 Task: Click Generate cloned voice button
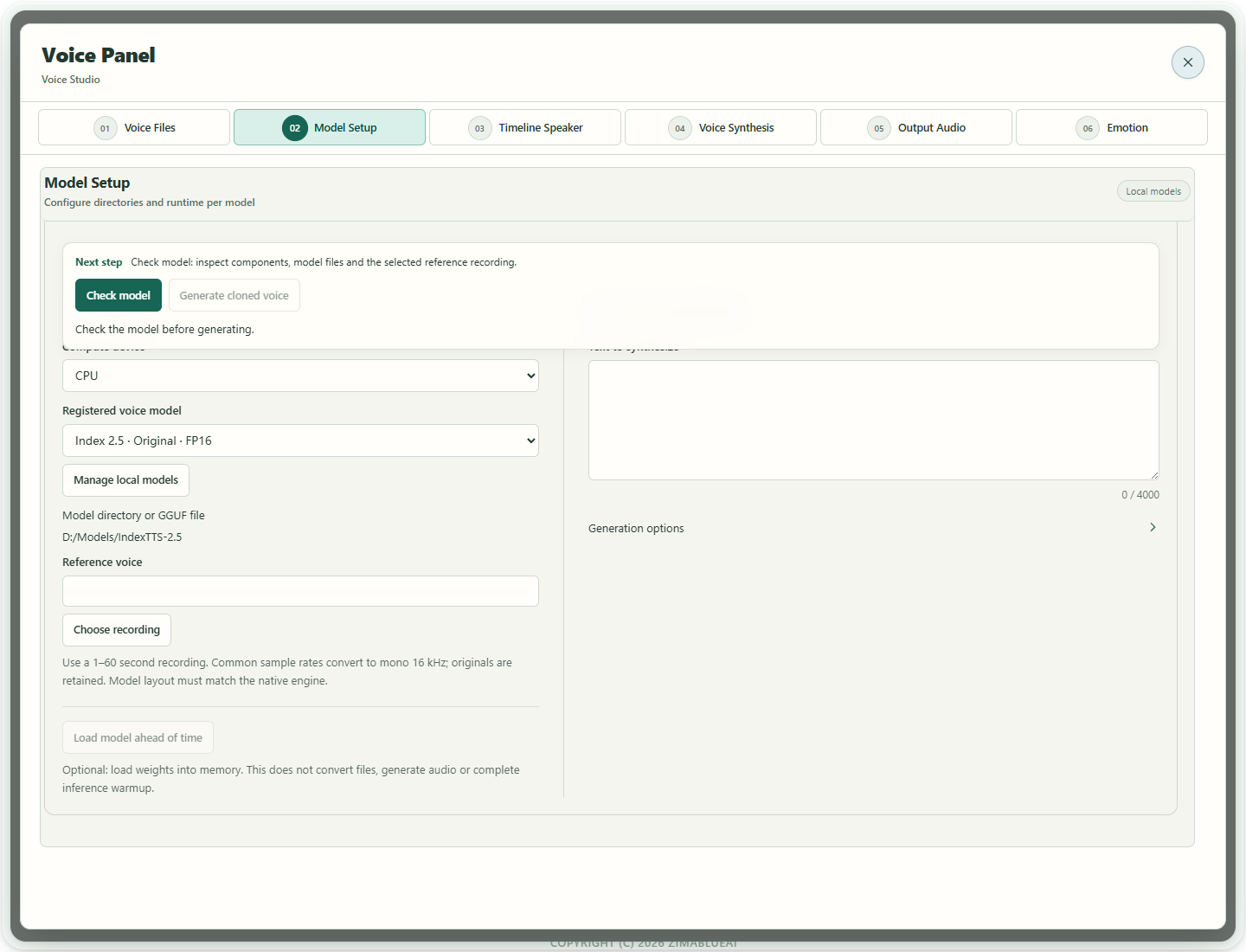(234, 295)
